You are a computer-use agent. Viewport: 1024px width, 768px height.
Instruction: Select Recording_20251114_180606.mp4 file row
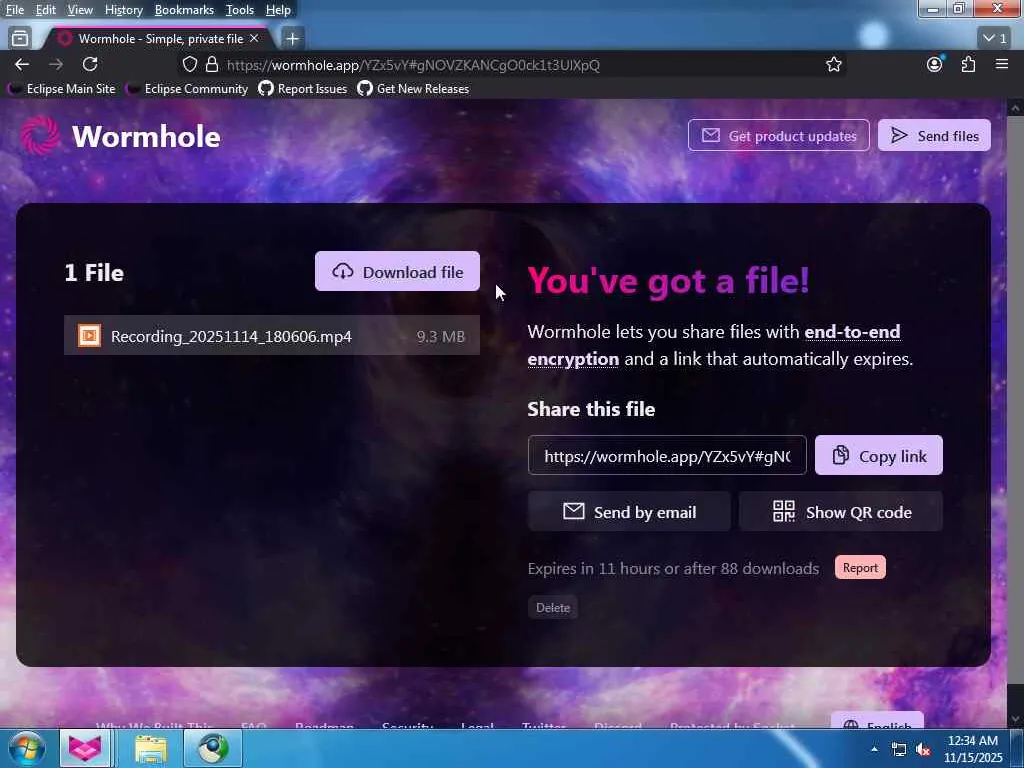click(272, 336)
